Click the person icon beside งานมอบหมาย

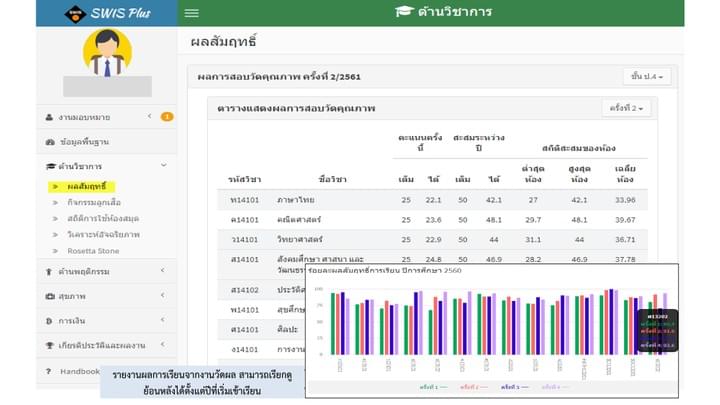pyautogui.click(x=50, y=117)
